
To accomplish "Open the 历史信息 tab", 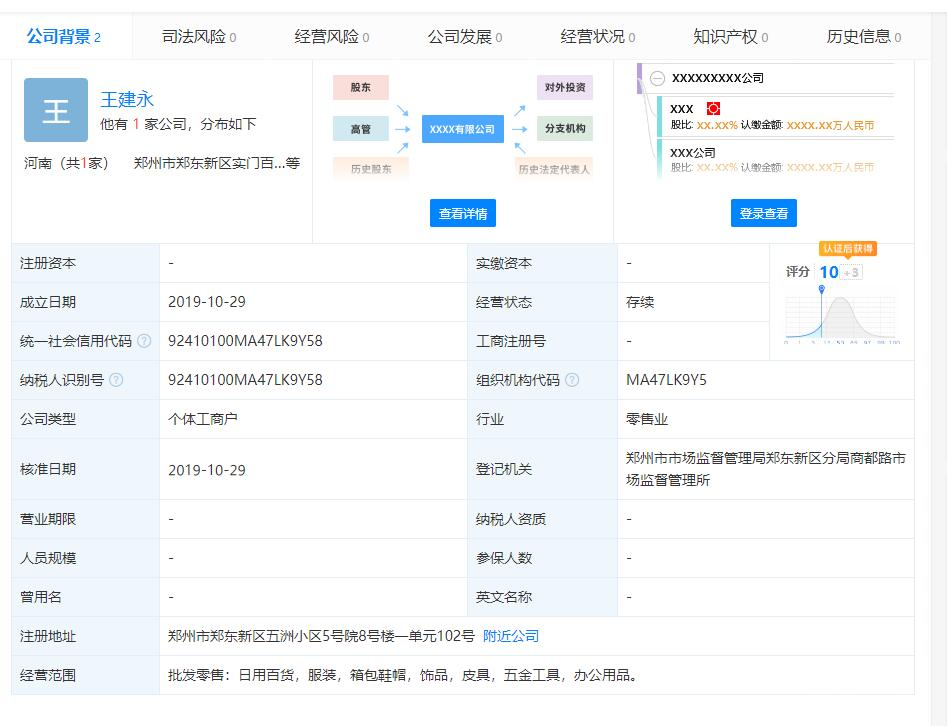I will click(x=864, y=37).
